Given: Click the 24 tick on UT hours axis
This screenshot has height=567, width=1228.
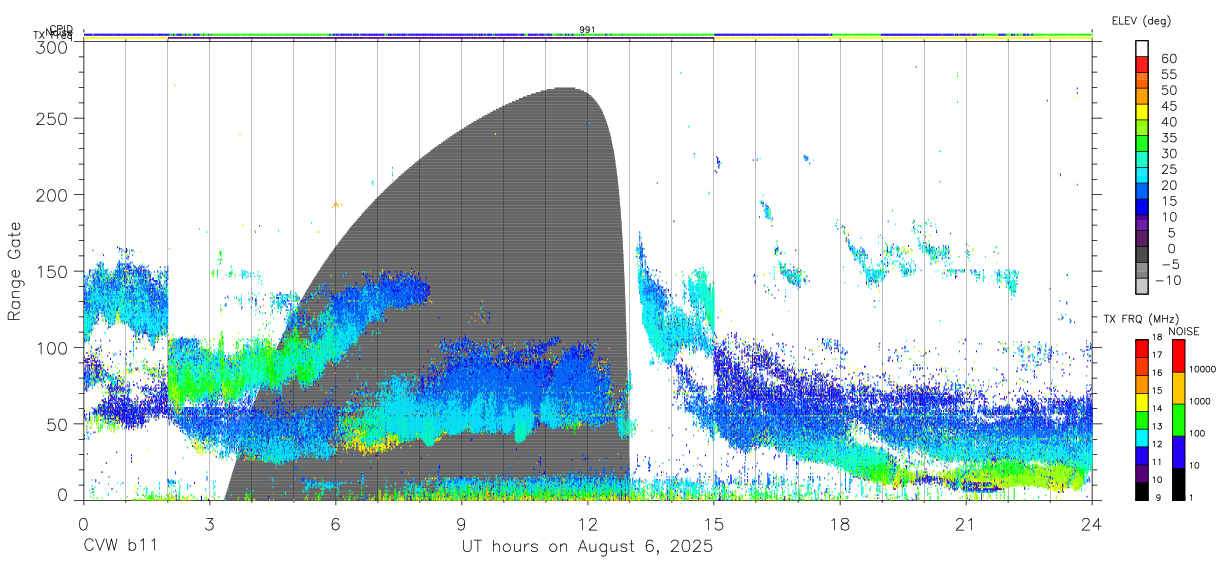Looking at the screenshot, I should click(x=1091, y=524).
